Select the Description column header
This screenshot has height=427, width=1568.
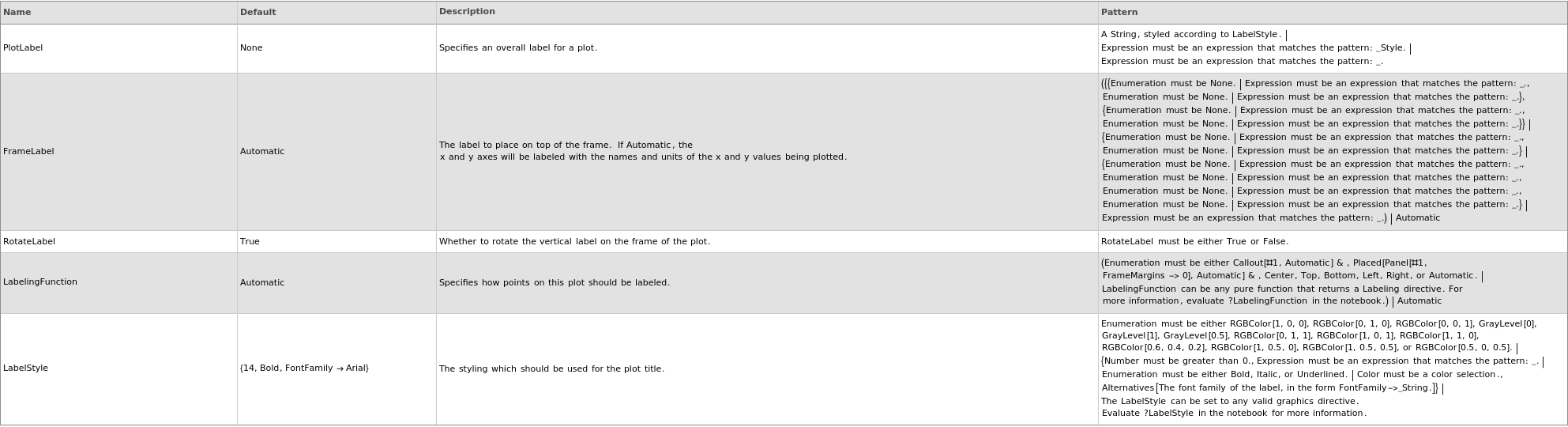[x=467, y=12]
